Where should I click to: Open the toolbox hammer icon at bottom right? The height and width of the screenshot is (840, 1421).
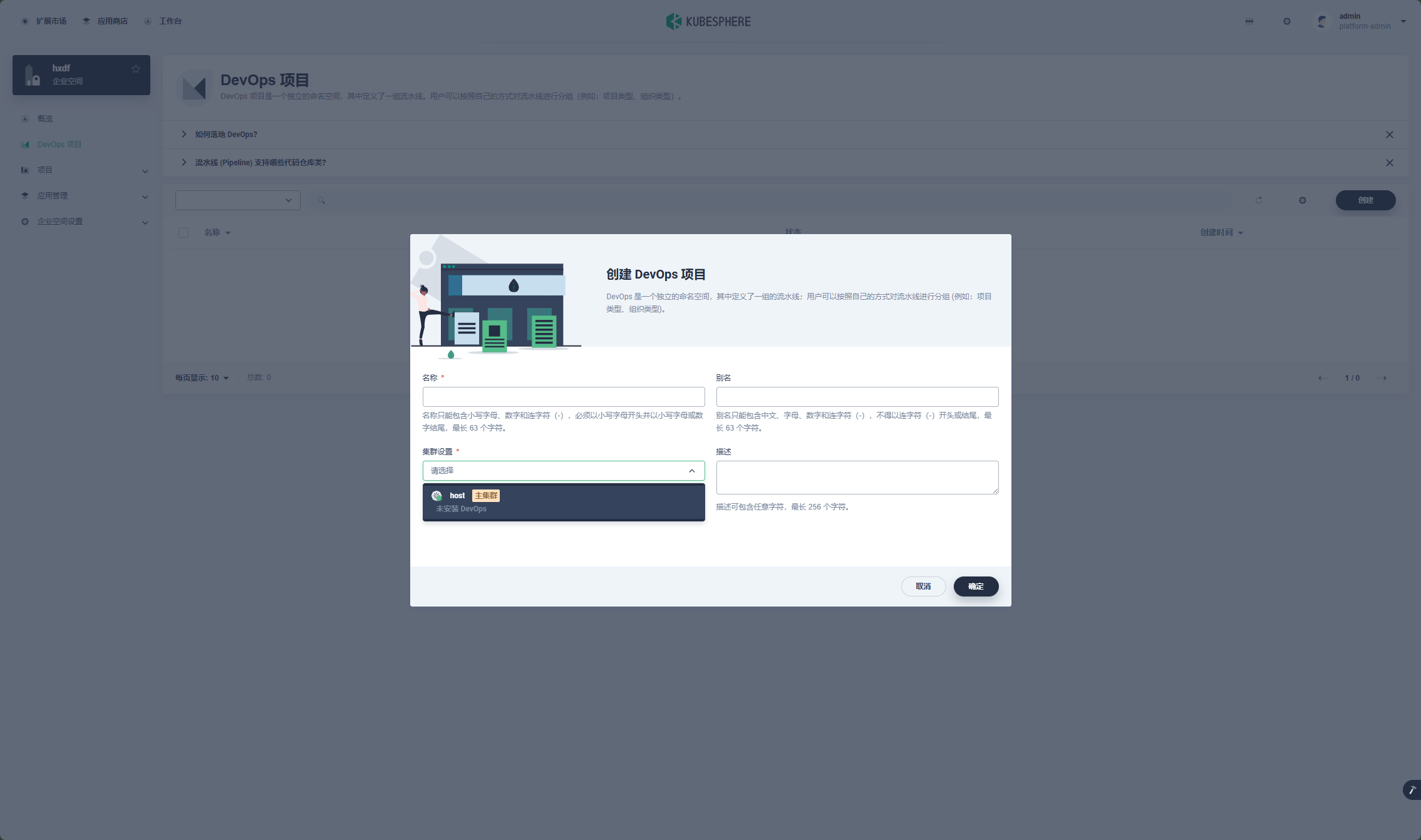[1412, 790]
